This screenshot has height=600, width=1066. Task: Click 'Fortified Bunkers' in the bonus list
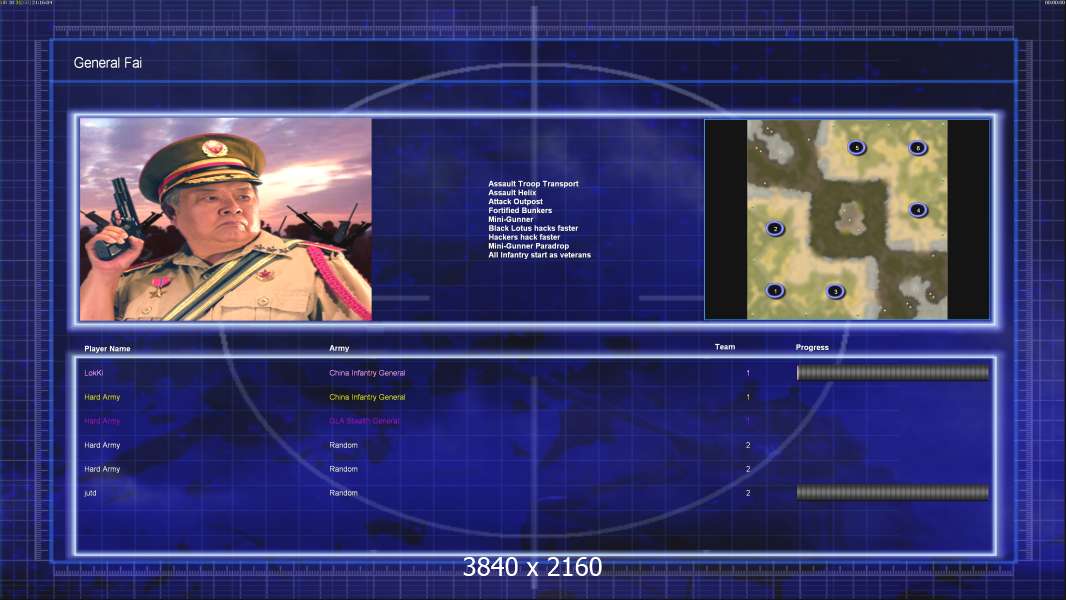(x=520, y=210)
